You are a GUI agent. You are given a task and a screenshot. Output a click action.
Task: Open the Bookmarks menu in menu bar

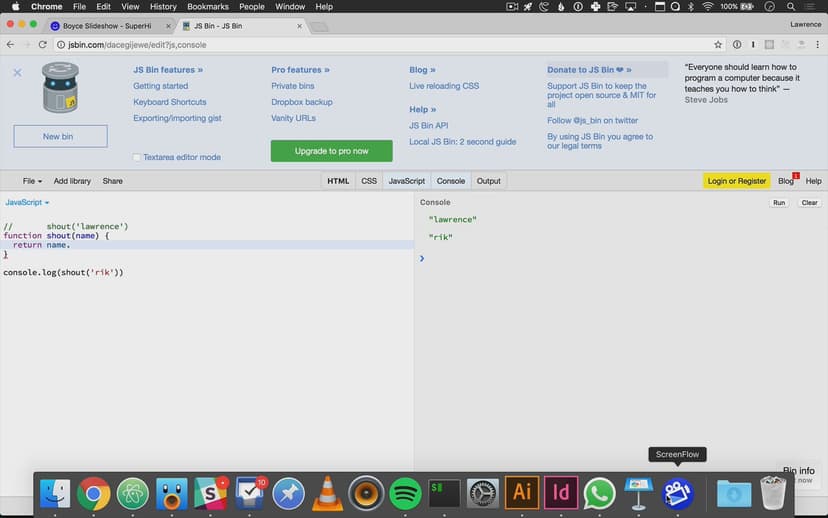[207, 7]
